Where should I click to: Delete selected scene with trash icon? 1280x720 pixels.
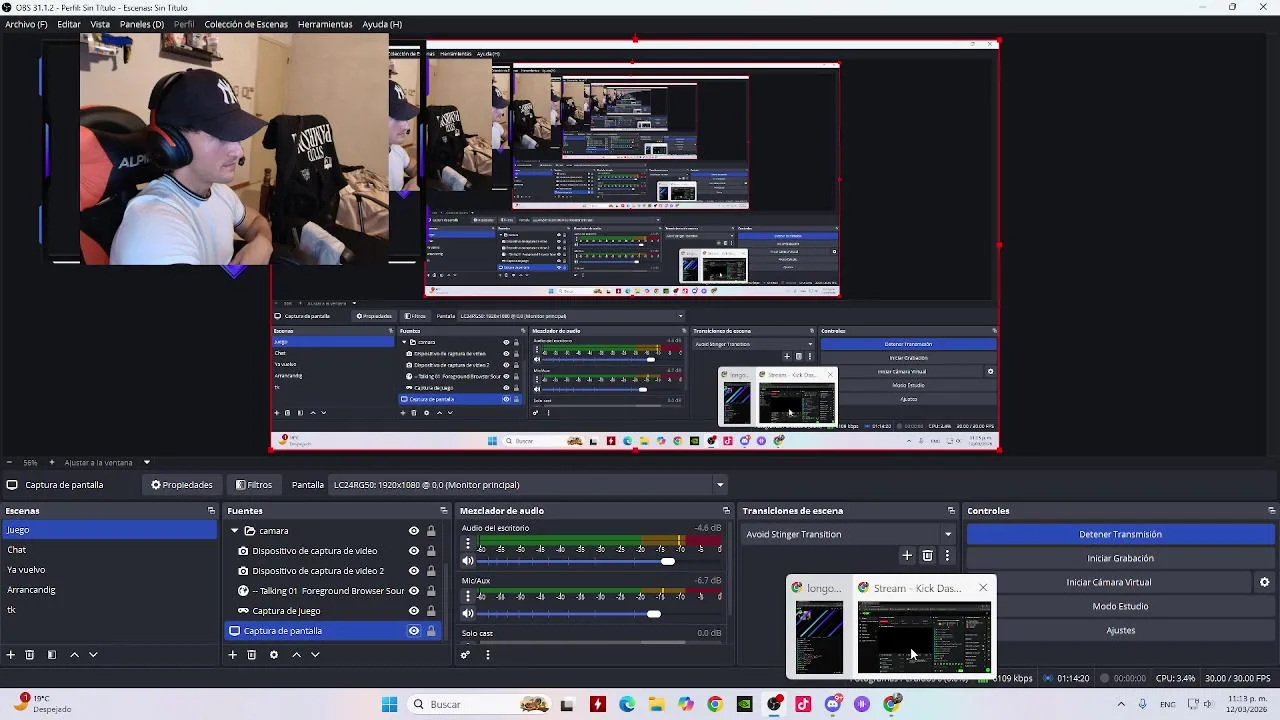(x=30, y=655)
